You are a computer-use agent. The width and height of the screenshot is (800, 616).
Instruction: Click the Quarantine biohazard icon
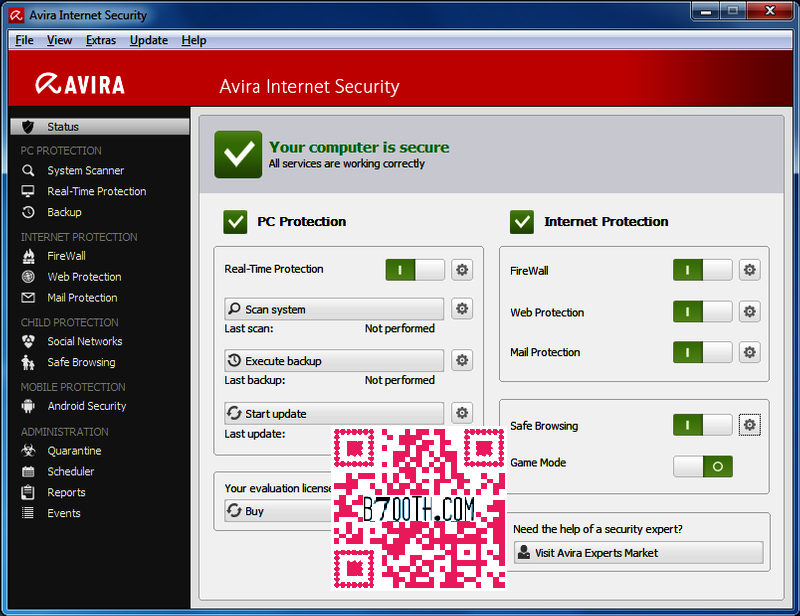click(28, 451)
